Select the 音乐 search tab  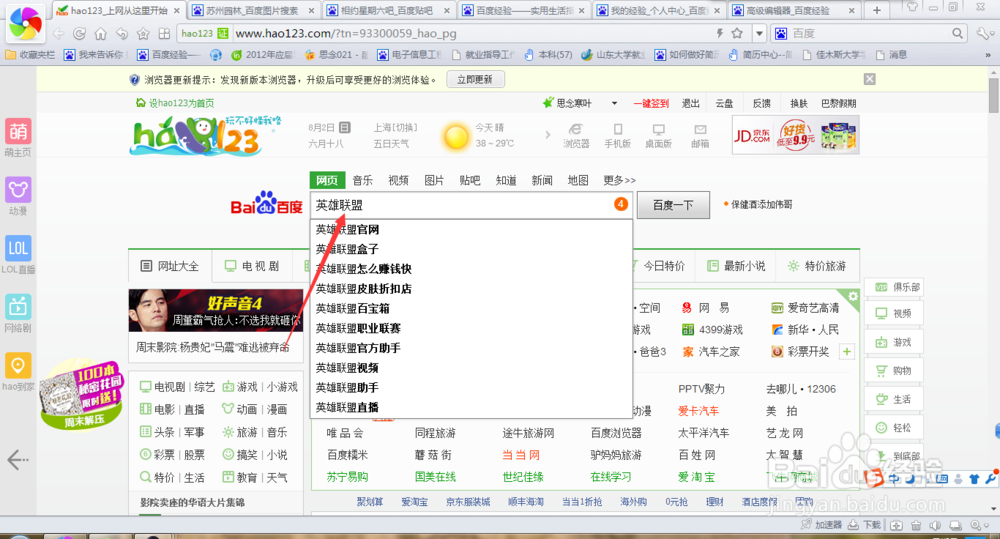363,181
